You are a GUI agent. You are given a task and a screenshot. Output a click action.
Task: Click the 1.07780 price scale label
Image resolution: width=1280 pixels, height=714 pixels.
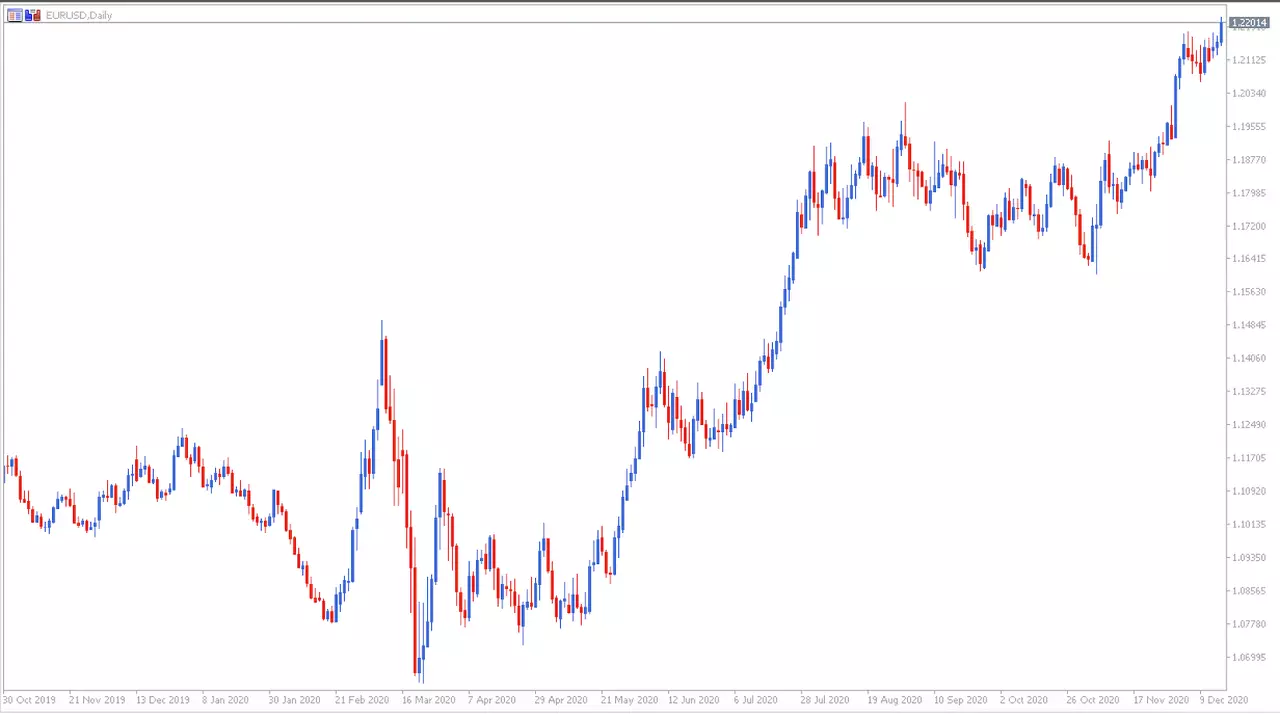click(x=1251, y=624)
